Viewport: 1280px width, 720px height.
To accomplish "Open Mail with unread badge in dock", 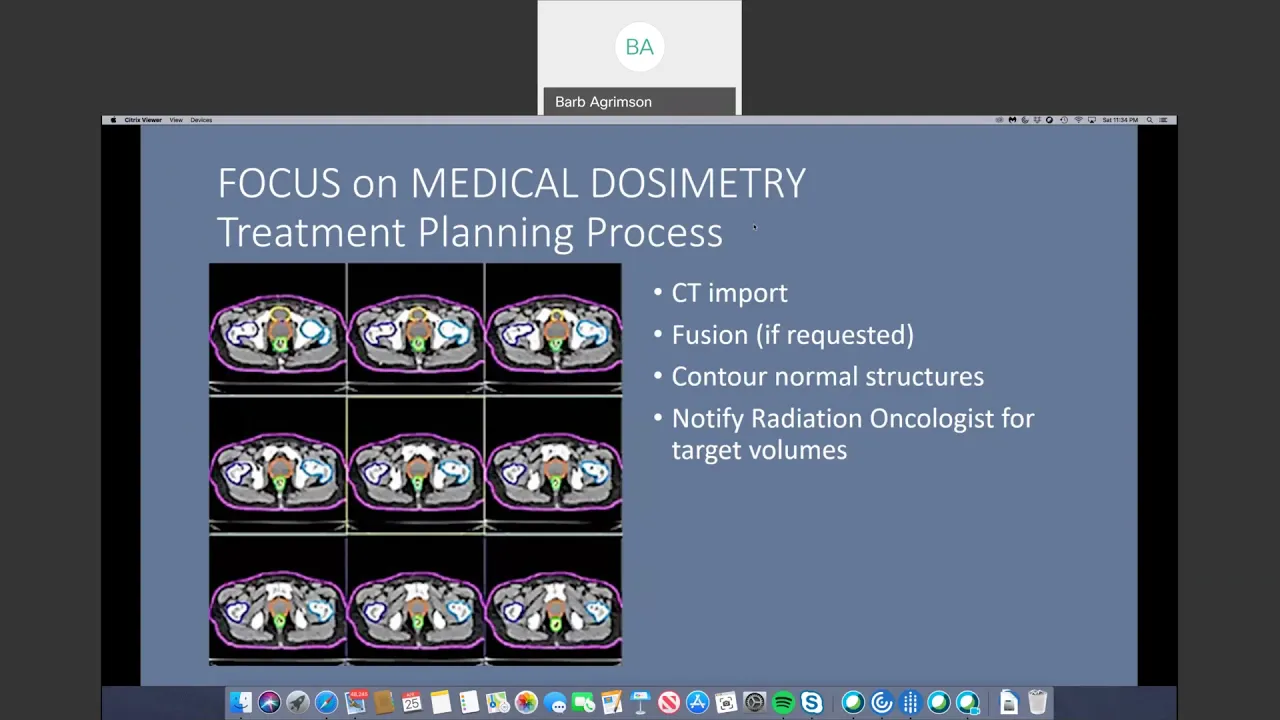I will (x=356, y=703).
